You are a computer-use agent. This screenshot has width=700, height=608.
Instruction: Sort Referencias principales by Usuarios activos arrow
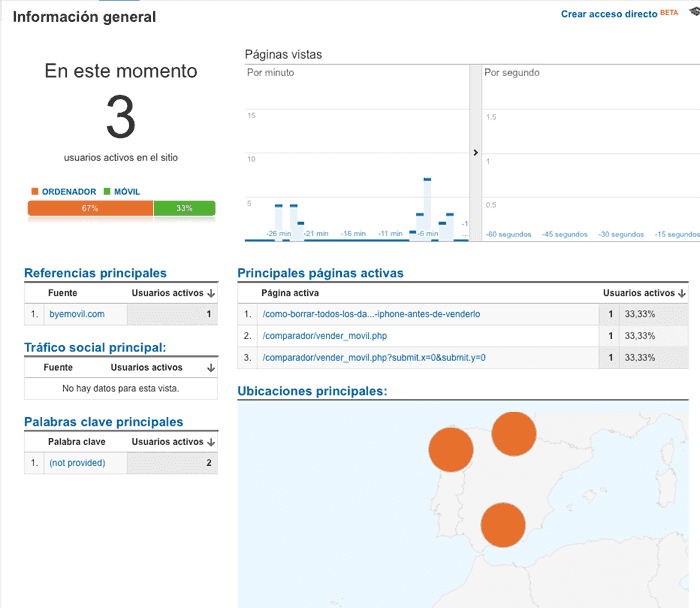coord(211,293)
